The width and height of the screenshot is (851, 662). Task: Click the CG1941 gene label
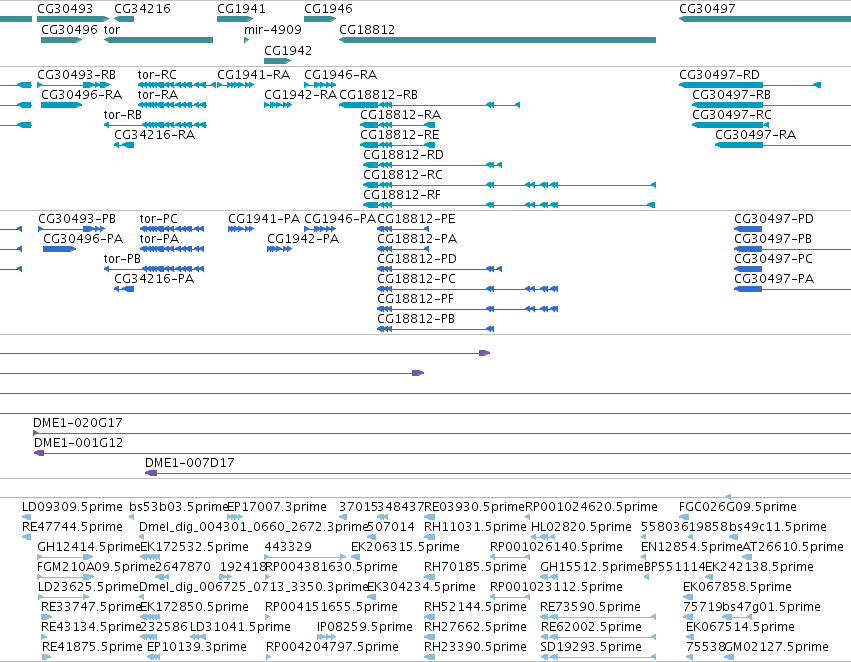(x=242, y=9)
